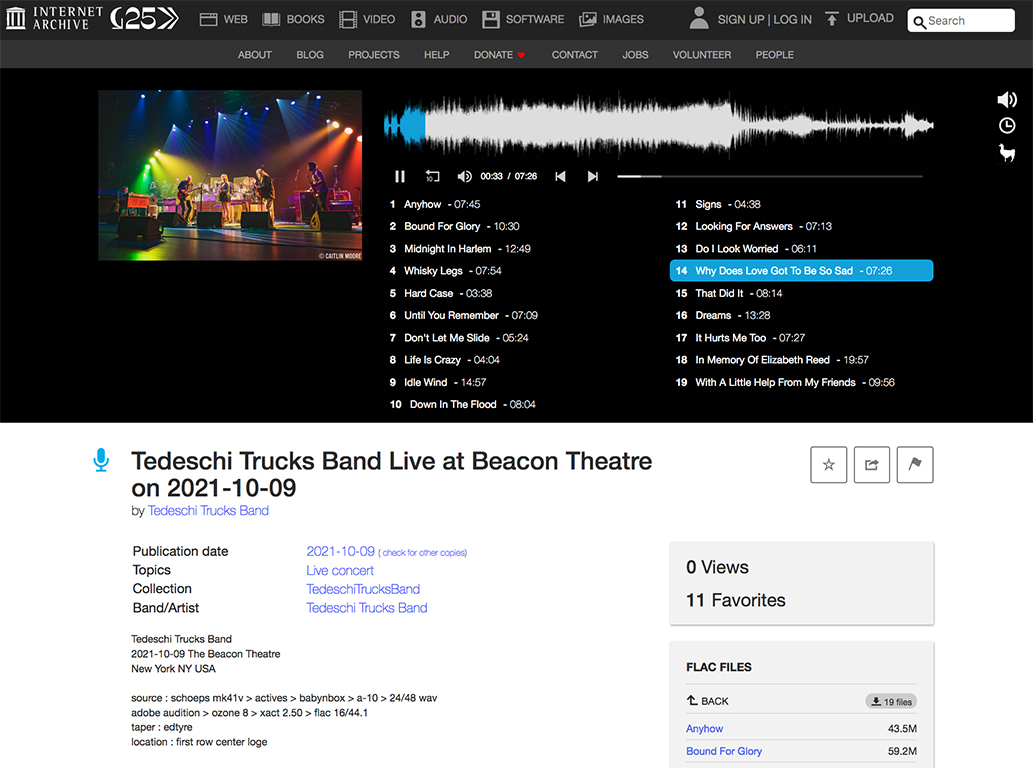The width and height of the screenshot is (1033, 768).
Task: Open the About page
Action: pyautogui.click(x=254, y=55)
